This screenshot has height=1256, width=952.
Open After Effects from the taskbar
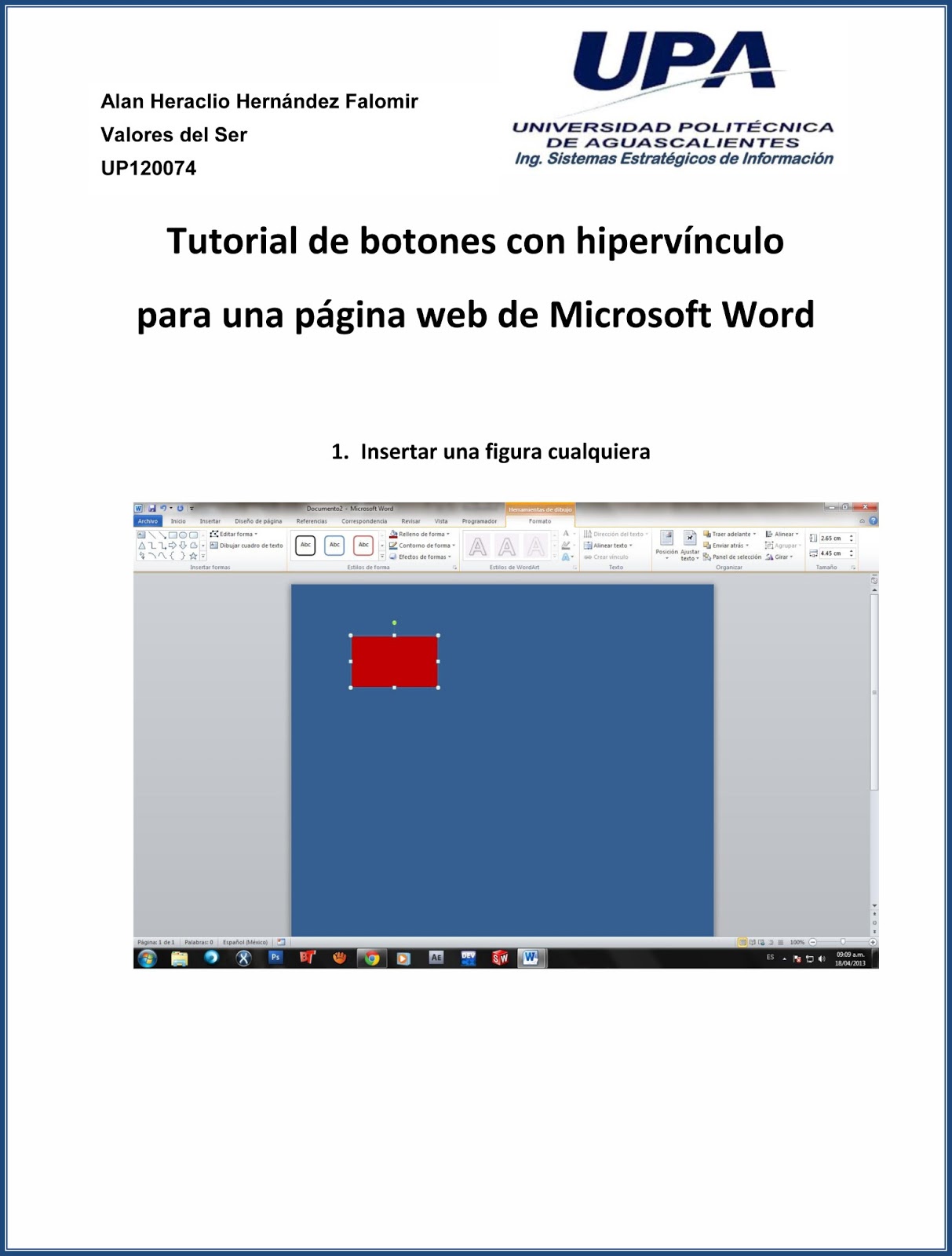click(x=436, y=958)
